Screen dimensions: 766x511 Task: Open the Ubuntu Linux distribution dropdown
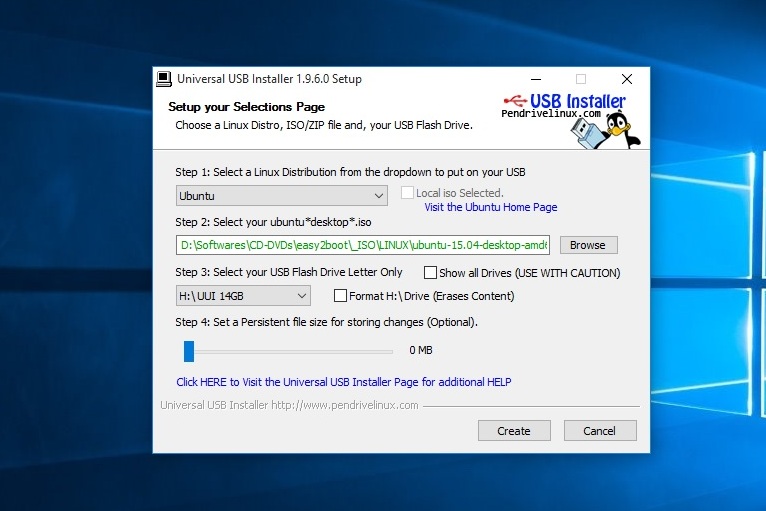(x=281, y=196)
